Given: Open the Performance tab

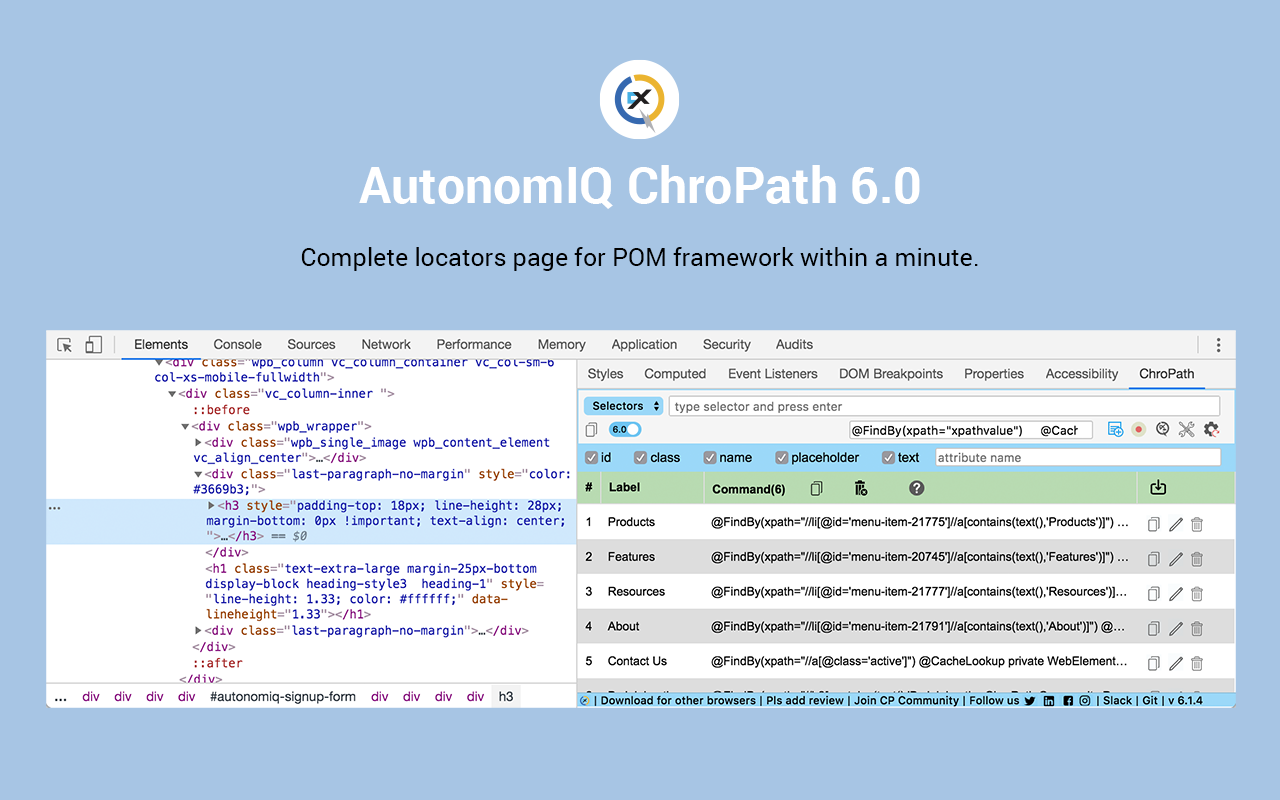Looking at the screenshot, I should point(474,345).
